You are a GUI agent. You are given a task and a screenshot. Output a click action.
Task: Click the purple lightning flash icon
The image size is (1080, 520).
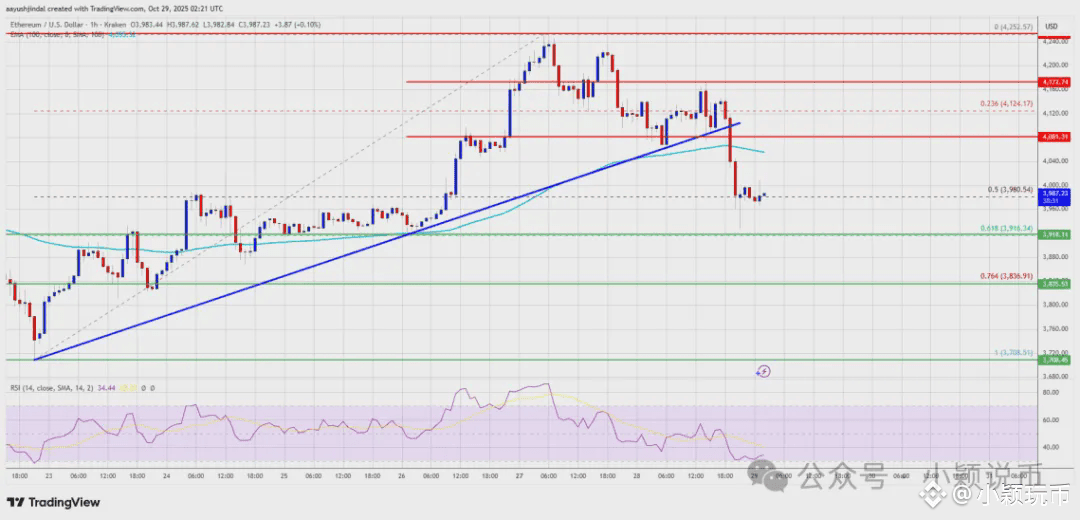[763, 371]
